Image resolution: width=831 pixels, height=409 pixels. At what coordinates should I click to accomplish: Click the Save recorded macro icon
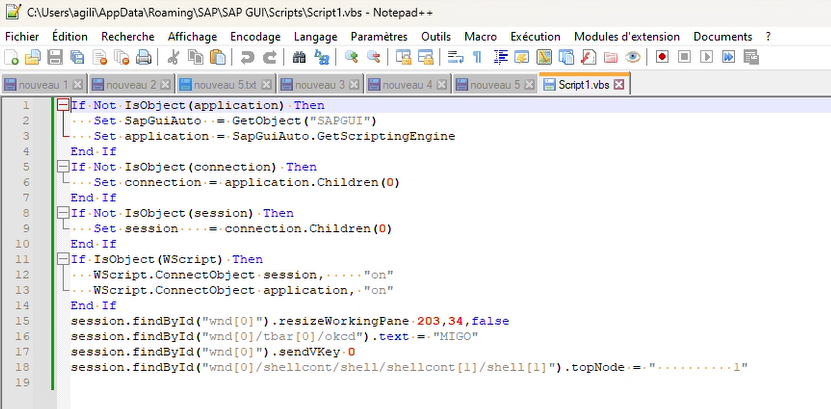(751, 57)
